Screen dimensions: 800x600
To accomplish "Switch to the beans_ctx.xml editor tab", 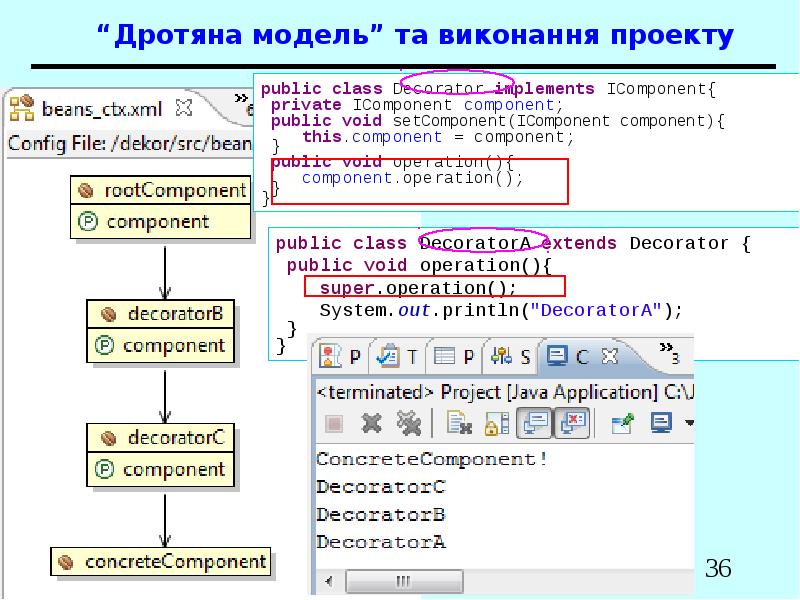I will (x=90, y=103).
